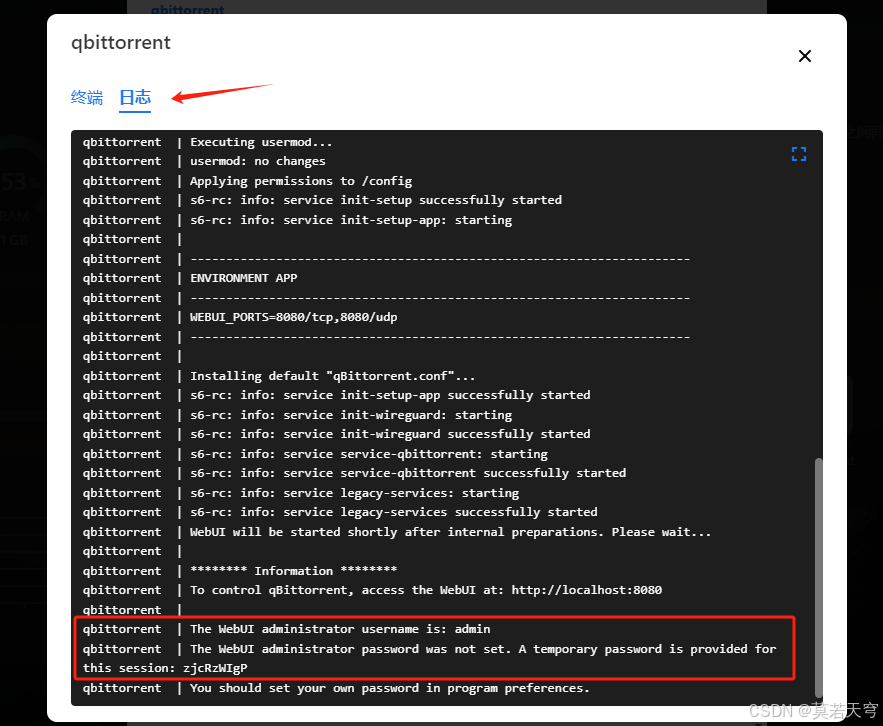Click 'Applying permissions to /config' line
The height and width of the screenshot is (726, 883).
point(301,181)
